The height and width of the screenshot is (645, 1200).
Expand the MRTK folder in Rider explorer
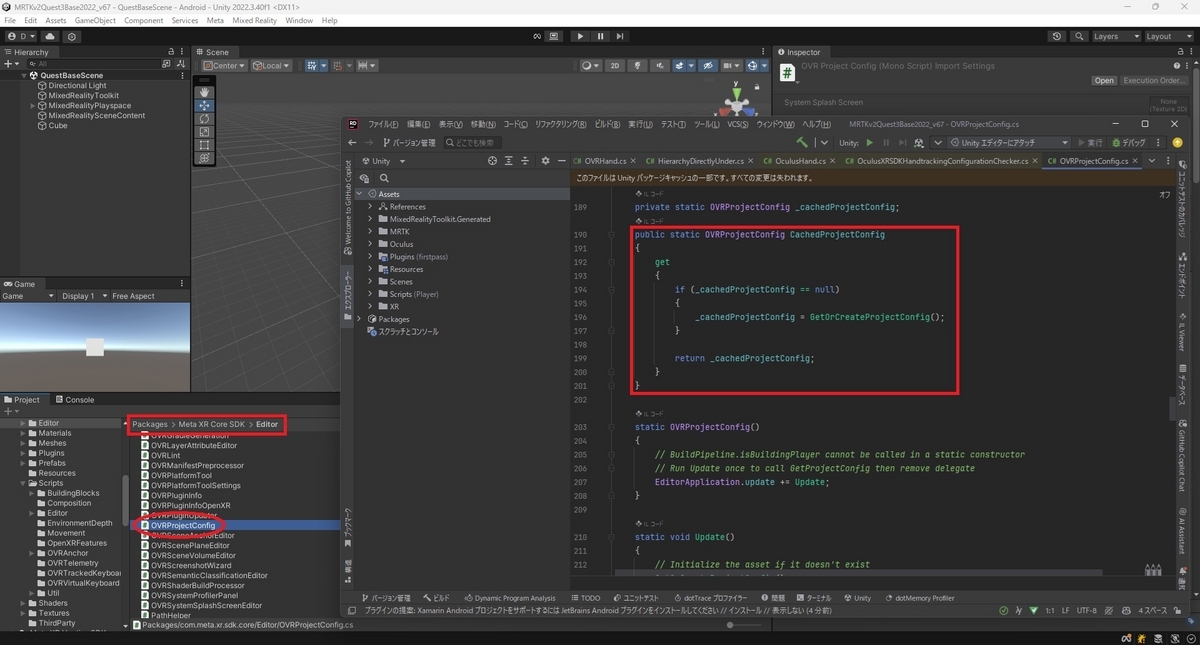pos(371,231)
